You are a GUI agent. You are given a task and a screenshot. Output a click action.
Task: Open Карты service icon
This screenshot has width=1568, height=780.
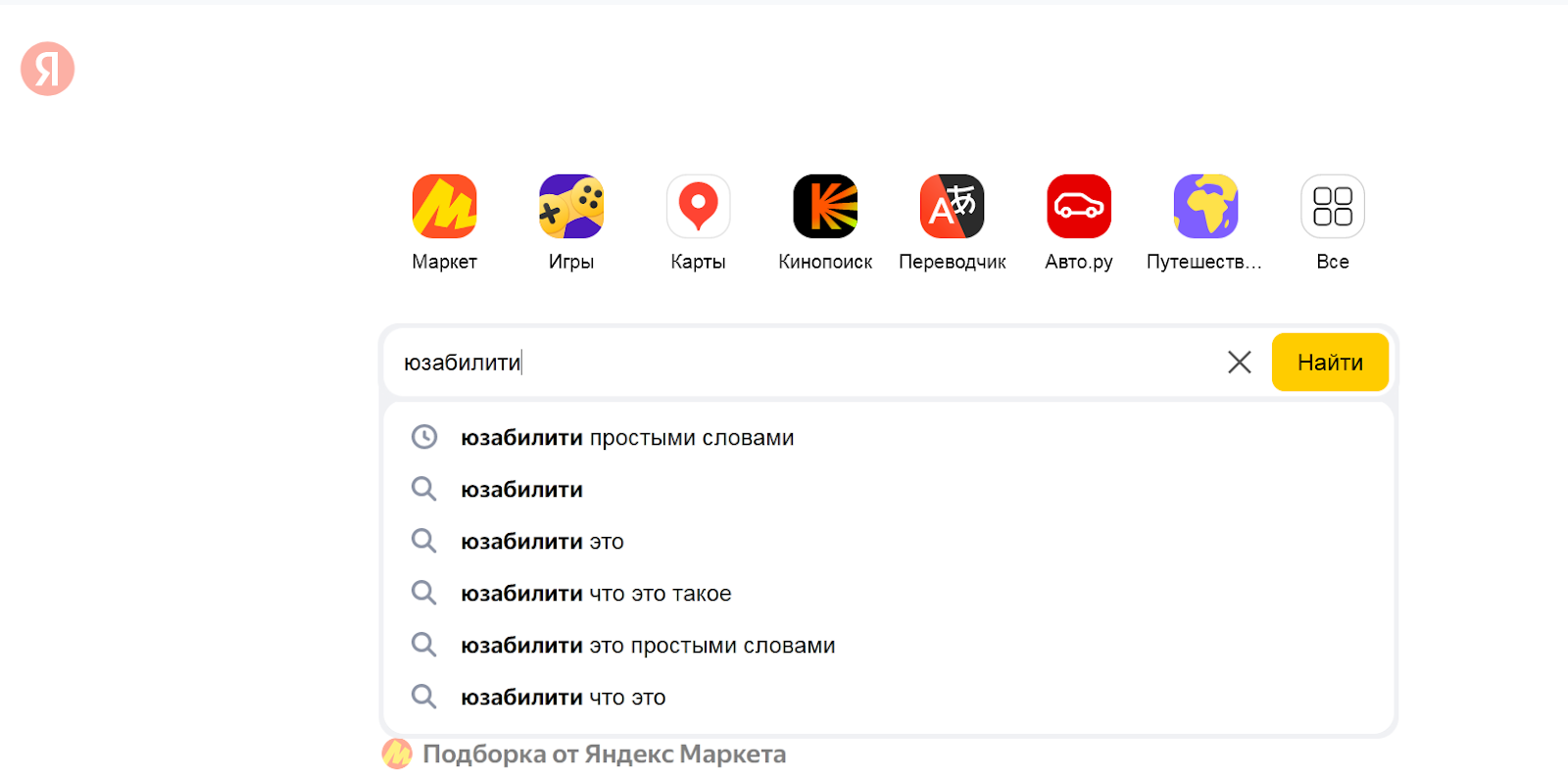[x=697, y=206]
